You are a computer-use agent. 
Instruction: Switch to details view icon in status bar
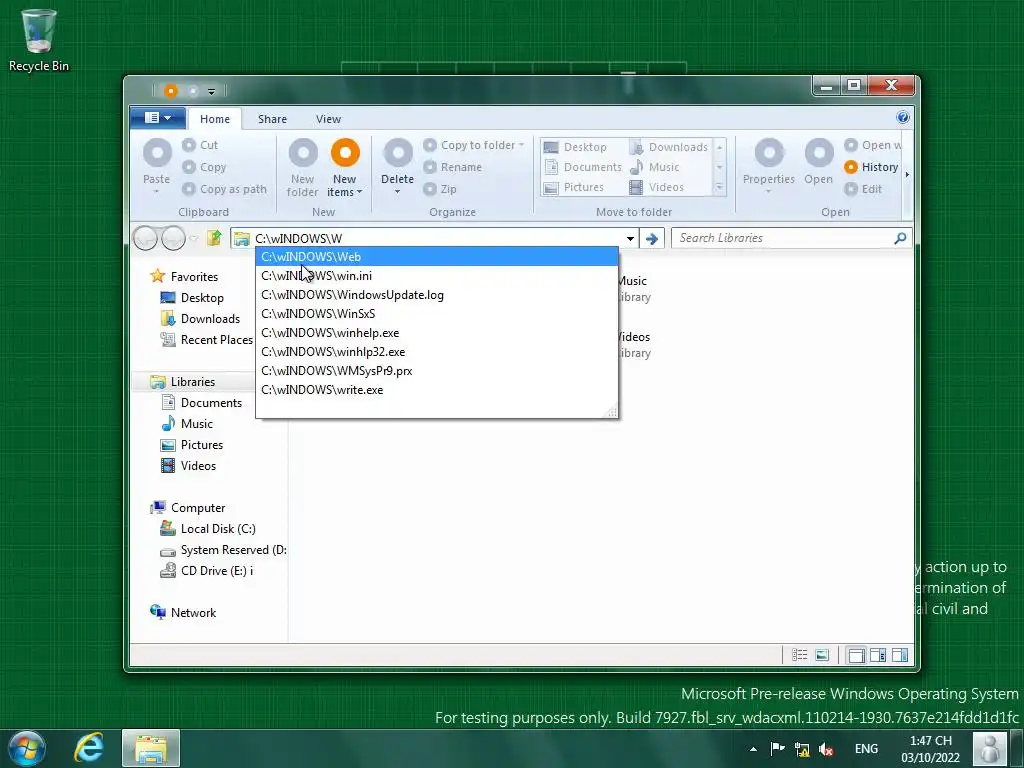[x=799, y=655]
